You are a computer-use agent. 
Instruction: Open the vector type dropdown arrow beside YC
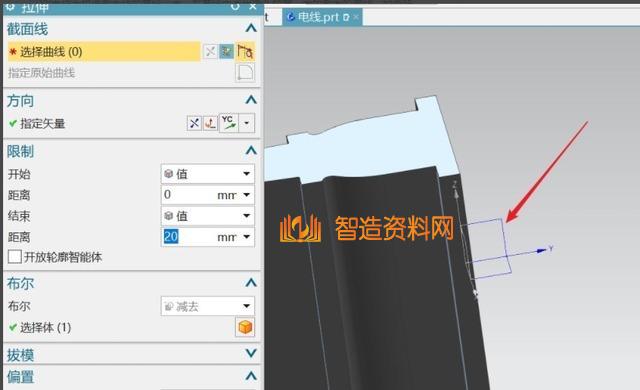pos(247,123)
